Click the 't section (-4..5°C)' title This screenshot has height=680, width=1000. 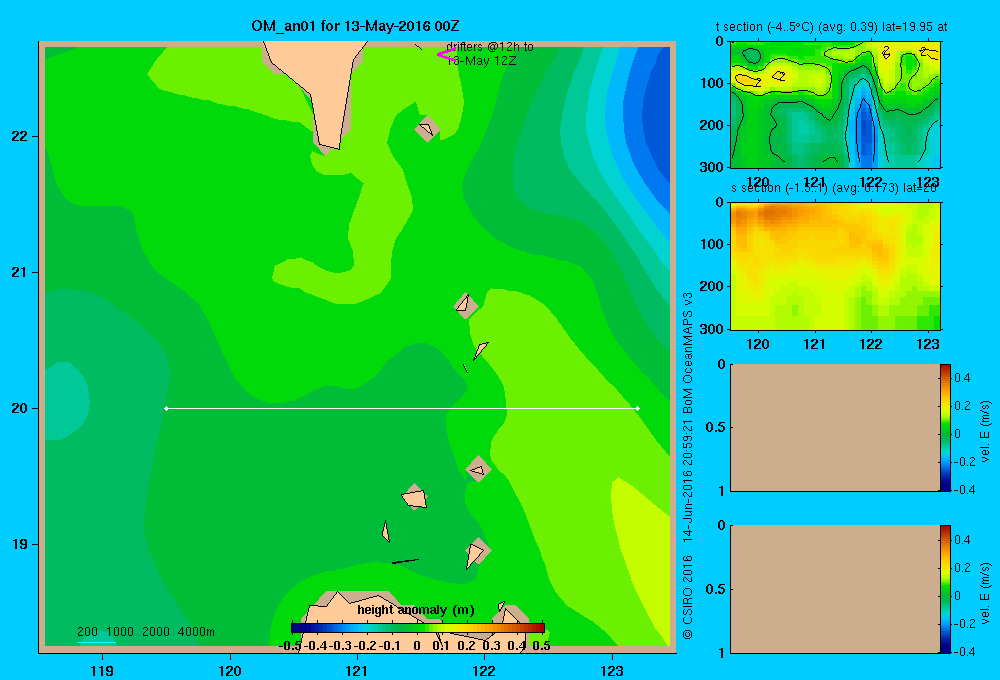(831, 27)
